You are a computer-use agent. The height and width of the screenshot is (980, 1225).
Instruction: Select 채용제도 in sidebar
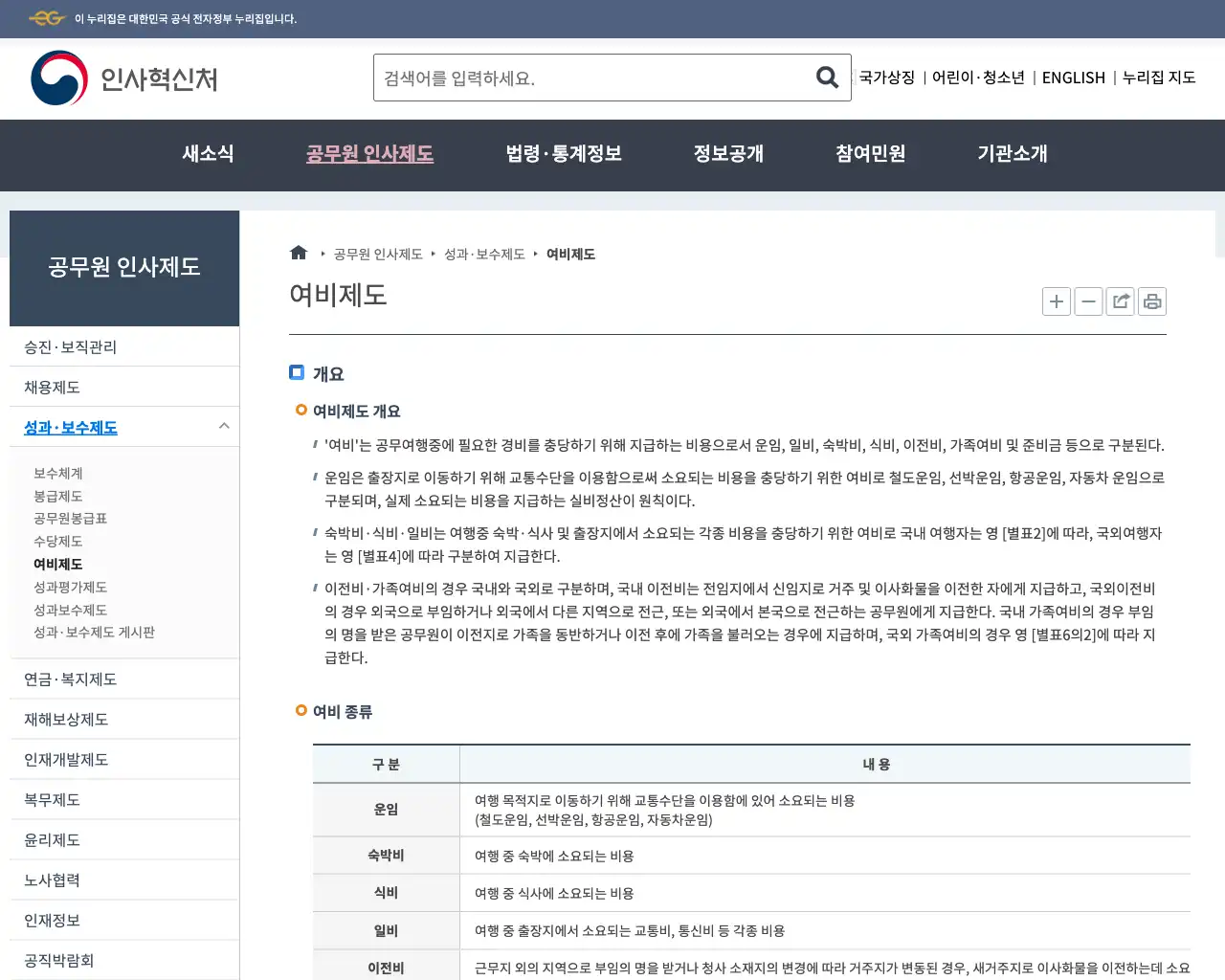point(124,387)
